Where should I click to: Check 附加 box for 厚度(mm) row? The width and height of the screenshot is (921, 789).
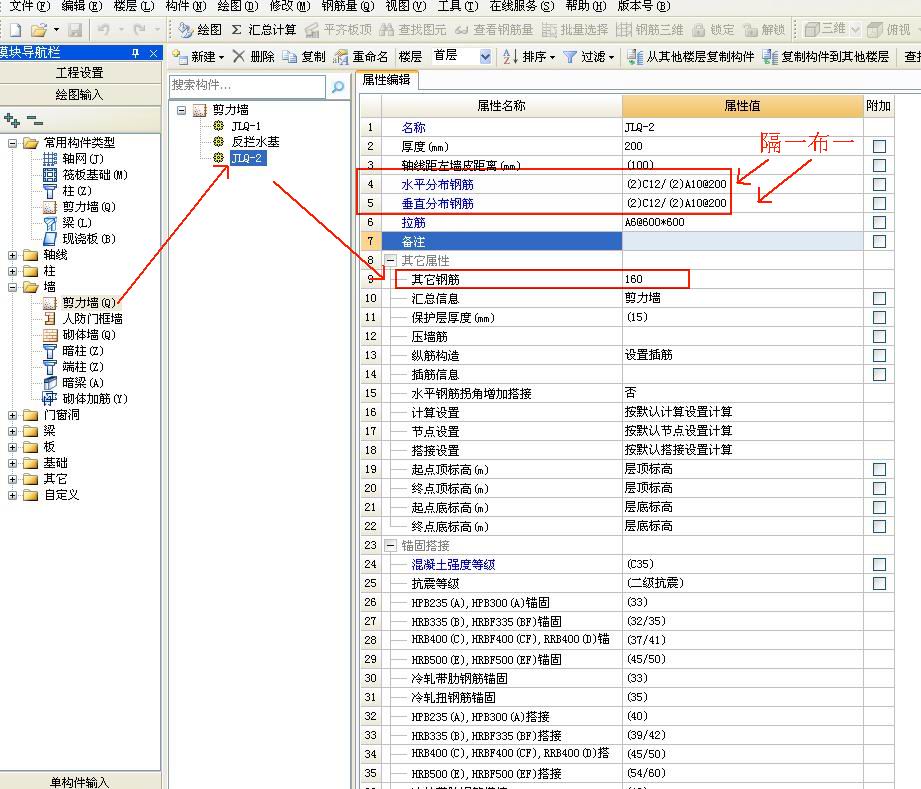879,146
